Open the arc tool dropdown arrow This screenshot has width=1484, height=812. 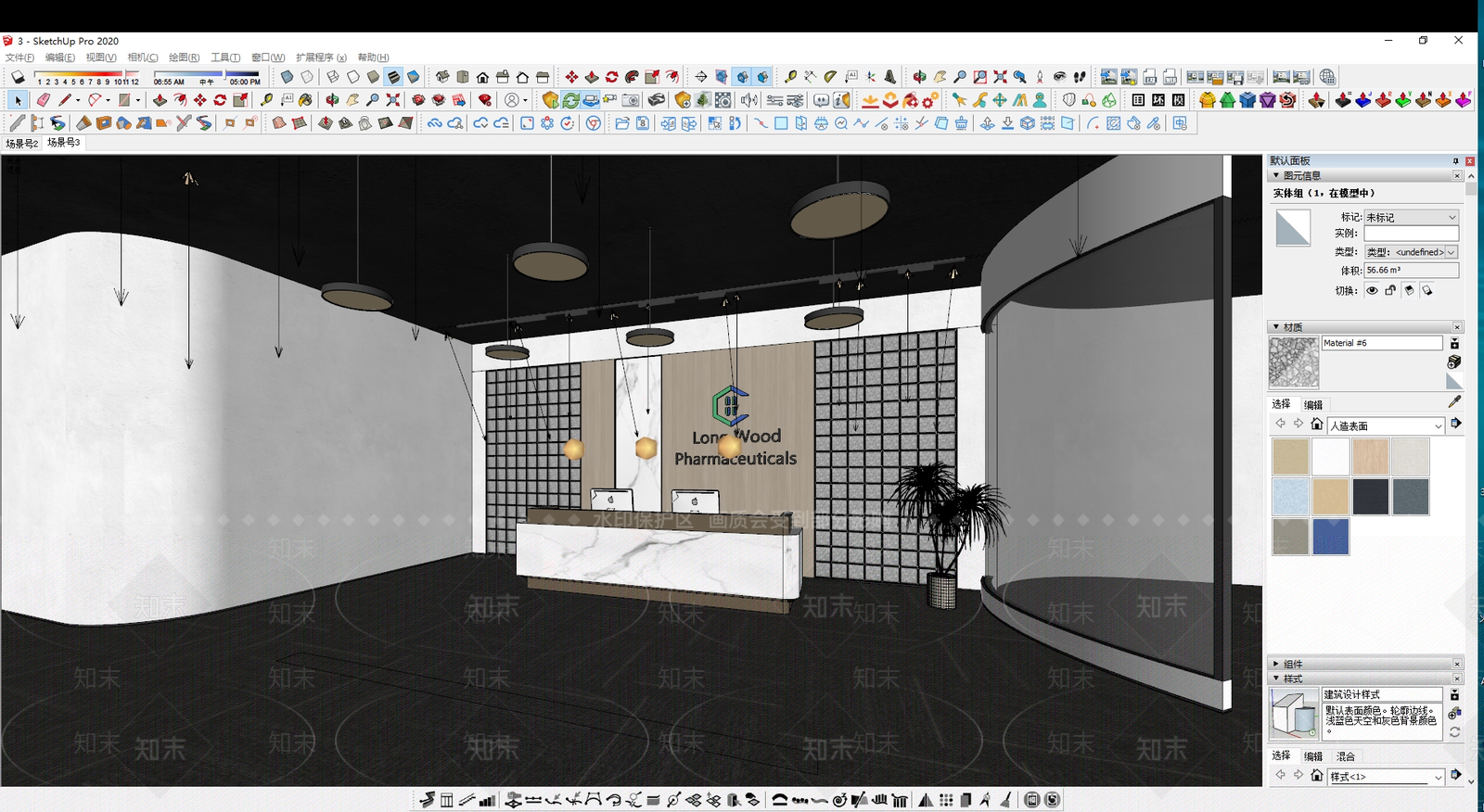[x=109, y=100]
